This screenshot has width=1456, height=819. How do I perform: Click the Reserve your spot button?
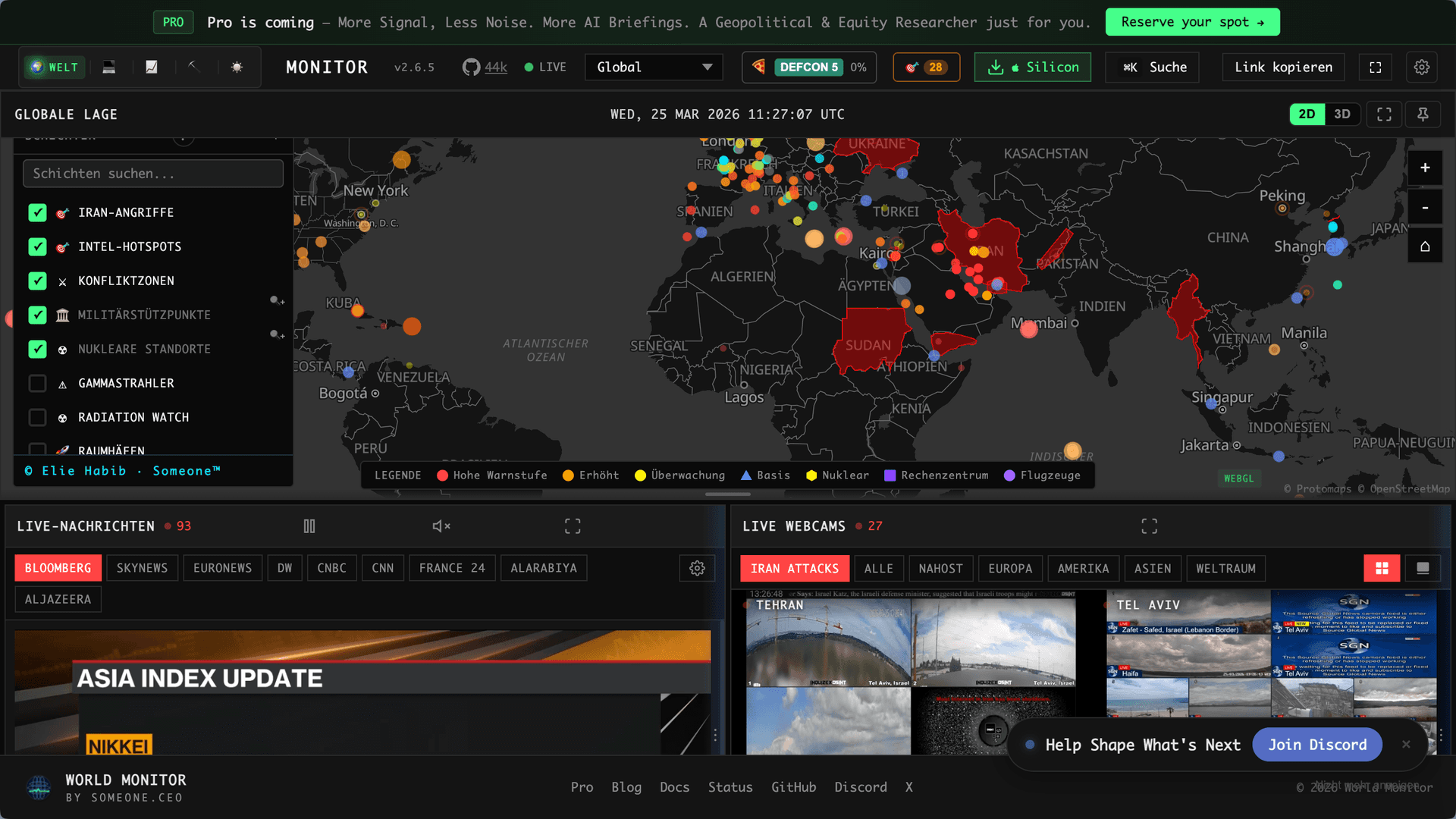click(1192, 22)
